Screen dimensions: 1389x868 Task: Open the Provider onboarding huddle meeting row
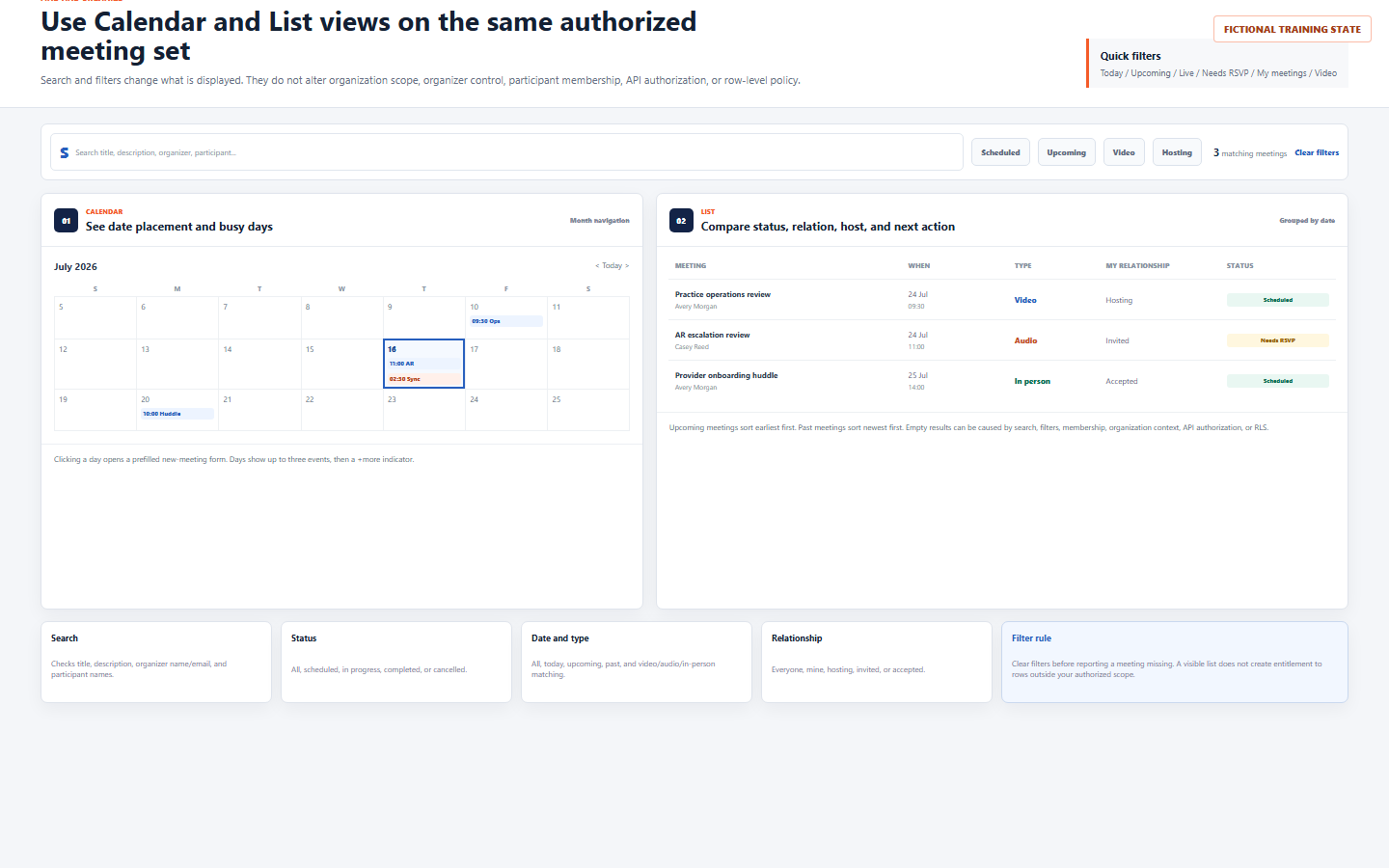(x=1002, y=381)
